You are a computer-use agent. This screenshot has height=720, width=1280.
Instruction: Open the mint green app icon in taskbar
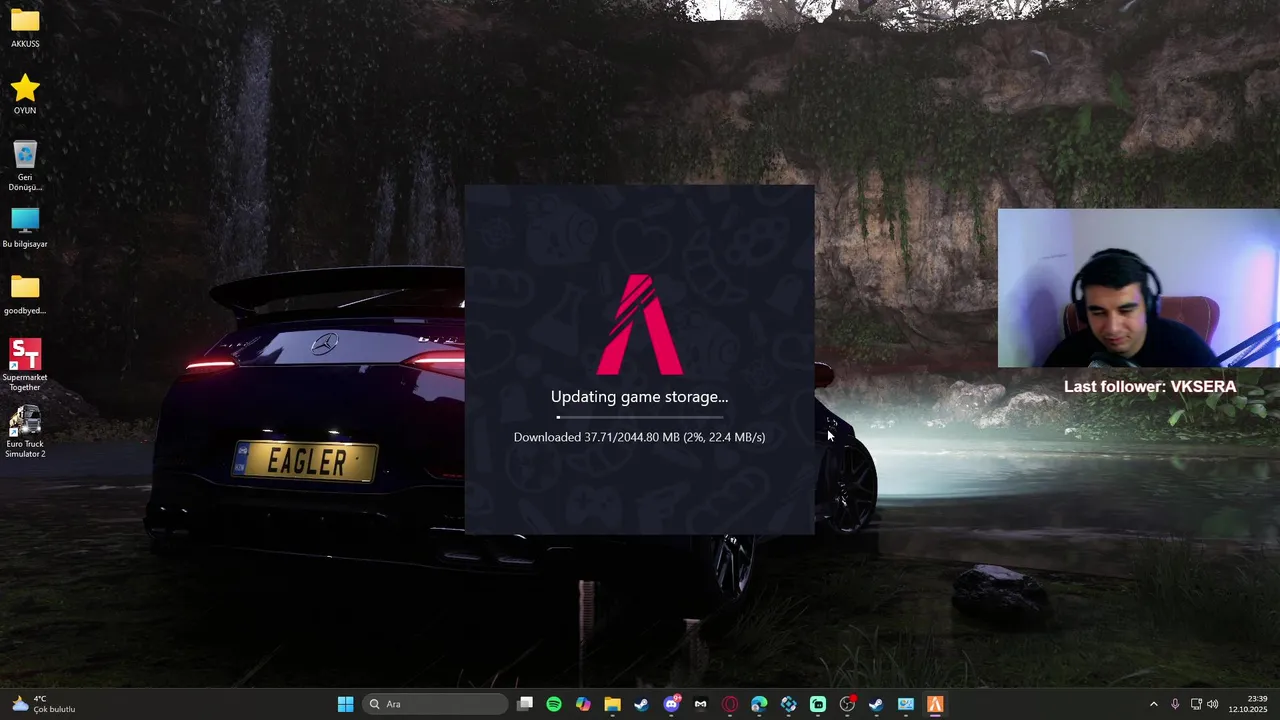click(818, 704)
